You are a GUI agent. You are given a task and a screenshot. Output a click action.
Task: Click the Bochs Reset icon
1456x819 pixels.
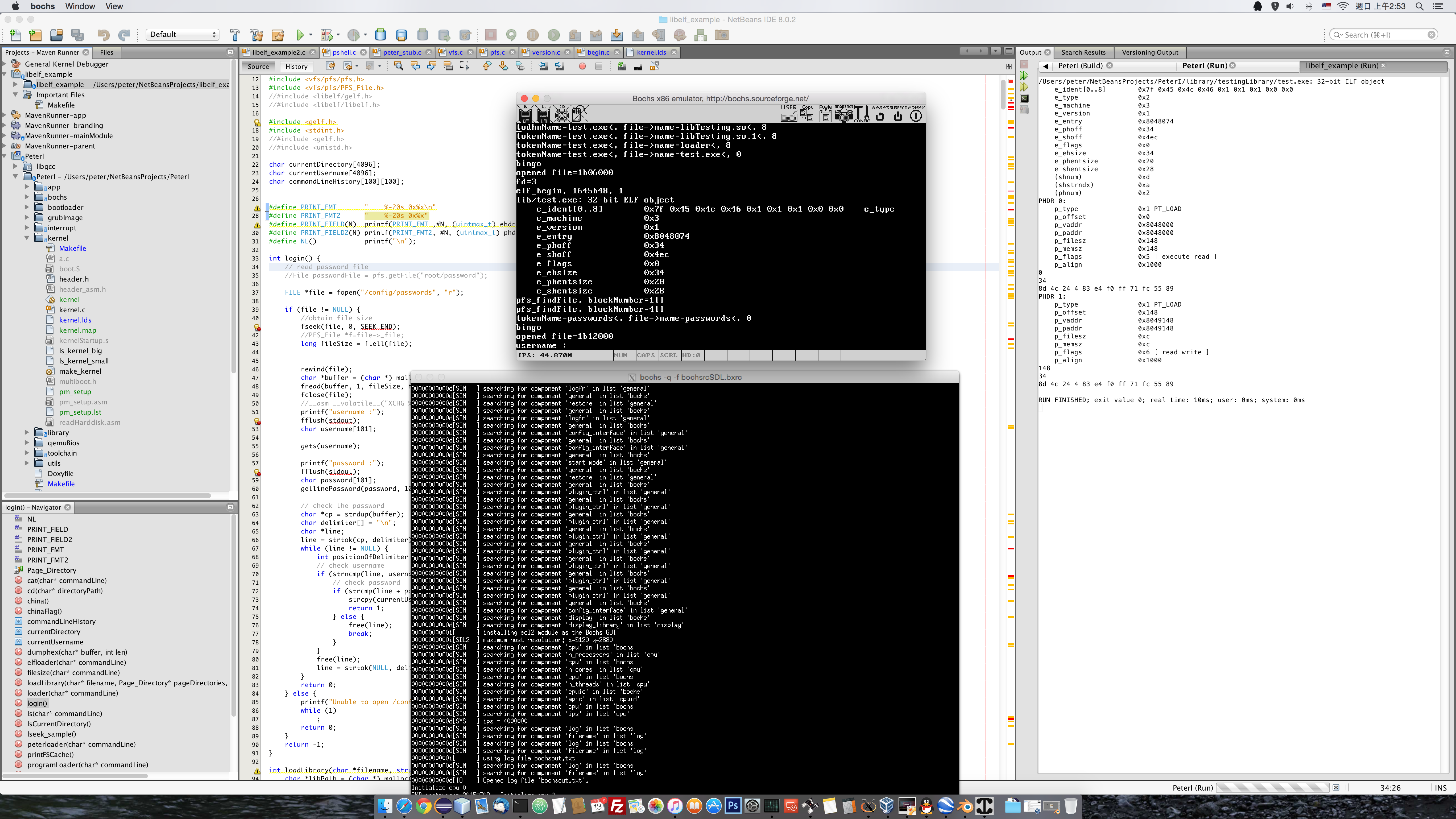(880, 114)
